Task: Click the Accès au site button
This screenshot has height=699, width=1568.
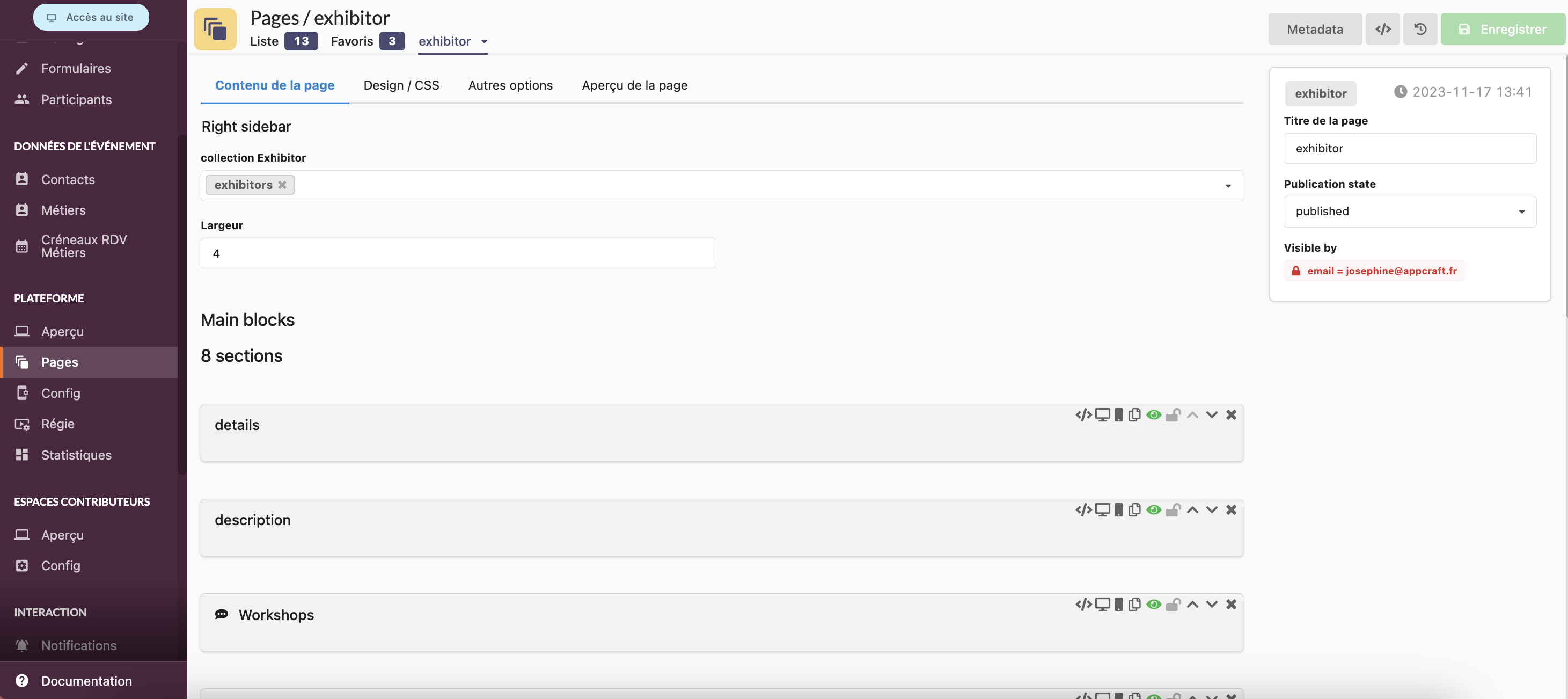Action: (x=91, y=17)
